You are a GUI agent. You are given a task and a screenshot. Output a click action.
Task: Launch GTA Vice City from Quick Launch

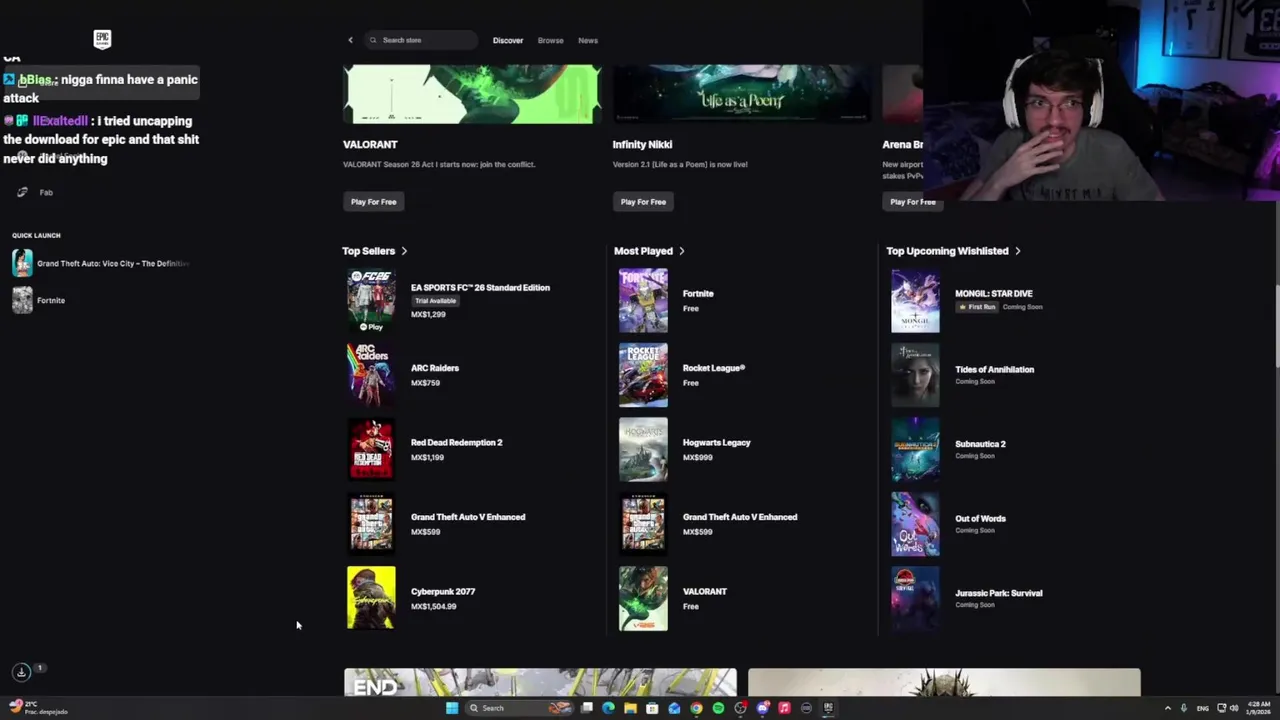(101, 263)
